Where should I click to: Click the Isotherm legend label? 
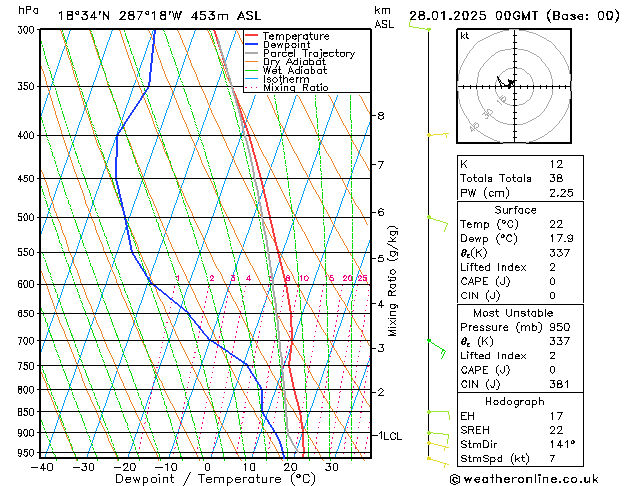(x=286, y=79)
